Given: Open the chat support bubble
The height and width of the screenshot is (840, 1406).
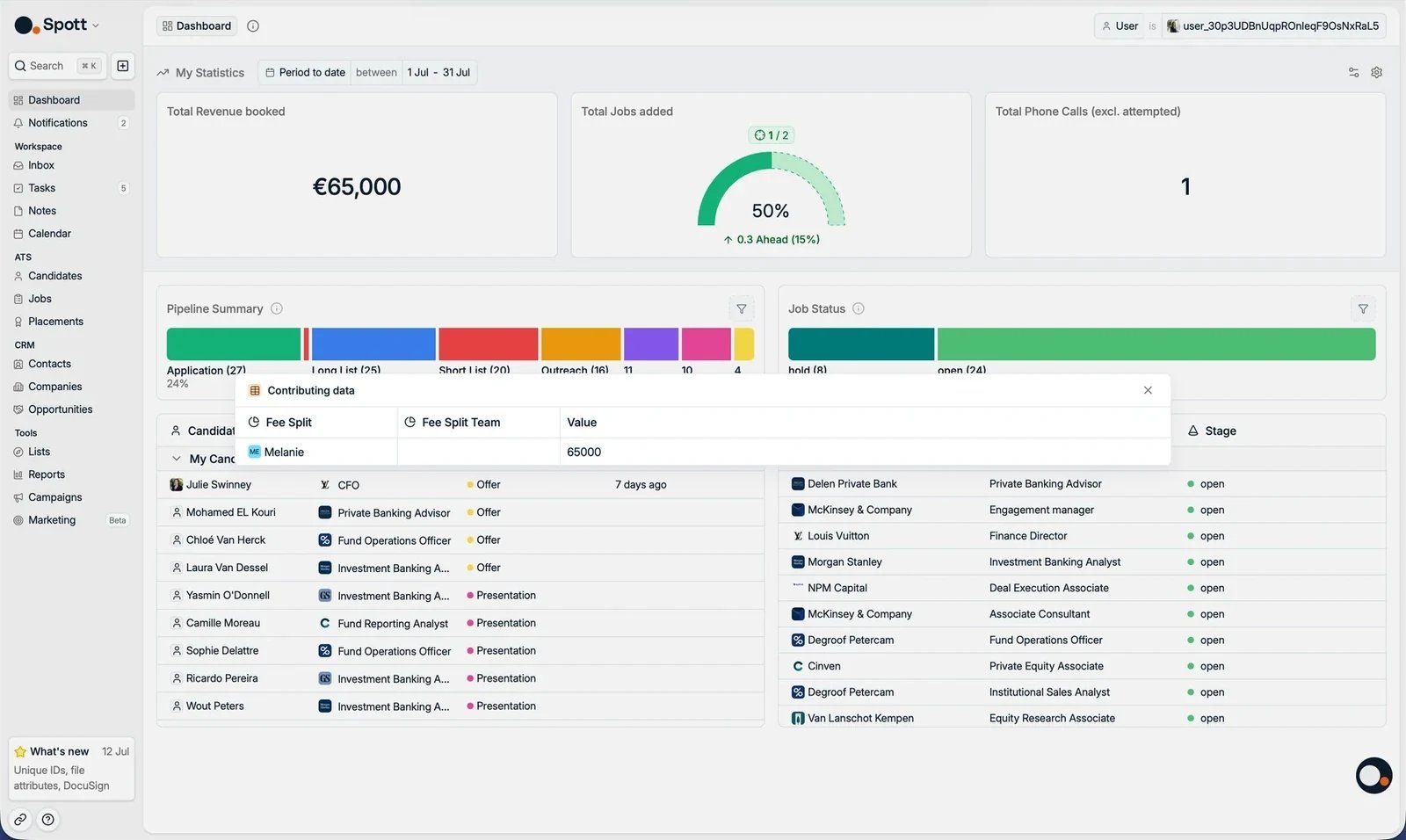Looking at the screenshot, I should [x=1373, y=776].
